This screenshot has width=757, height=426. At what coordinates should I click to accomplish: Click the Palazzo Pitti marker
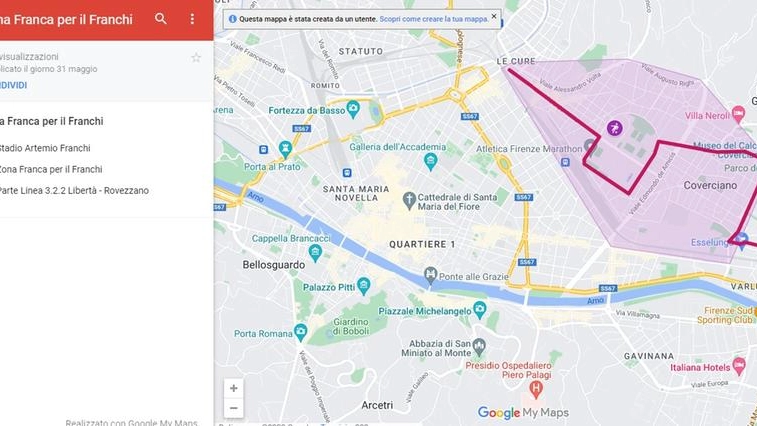pos(364,286)
